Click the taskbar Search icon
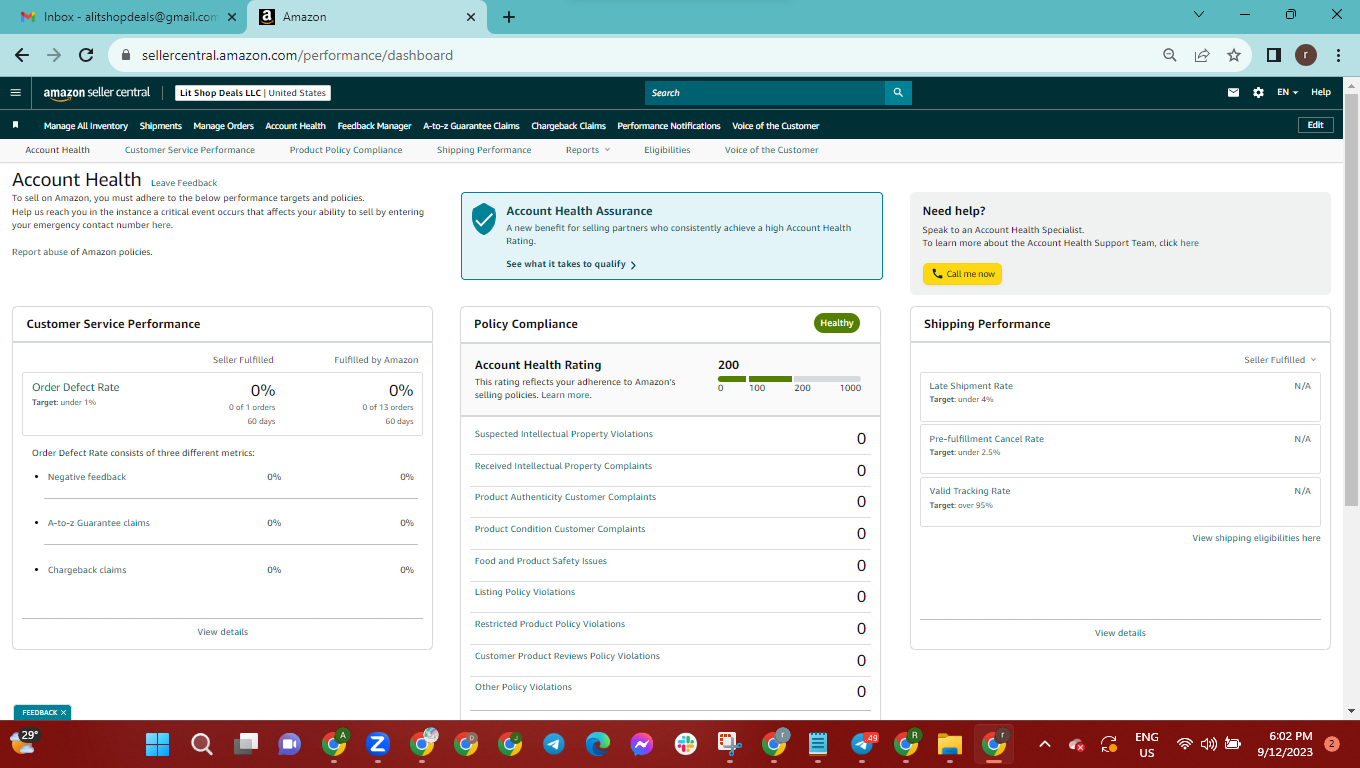1360x768 pixels. tap(202, 744)
